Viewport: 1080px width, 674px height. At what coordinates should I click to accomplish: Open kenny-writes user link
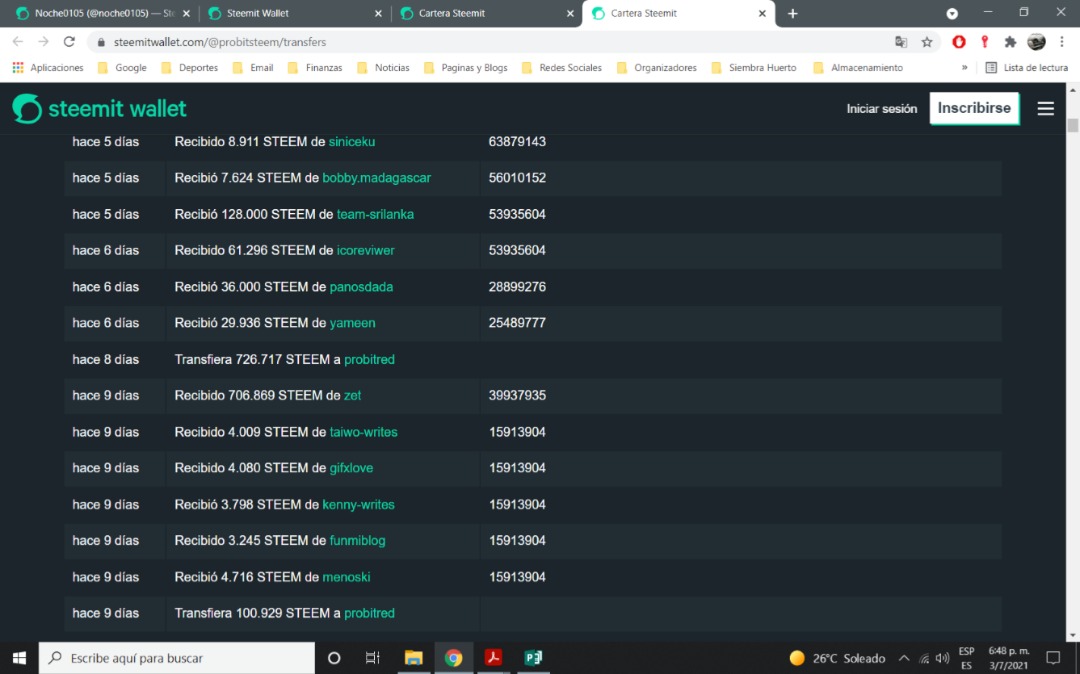[358, 505]
